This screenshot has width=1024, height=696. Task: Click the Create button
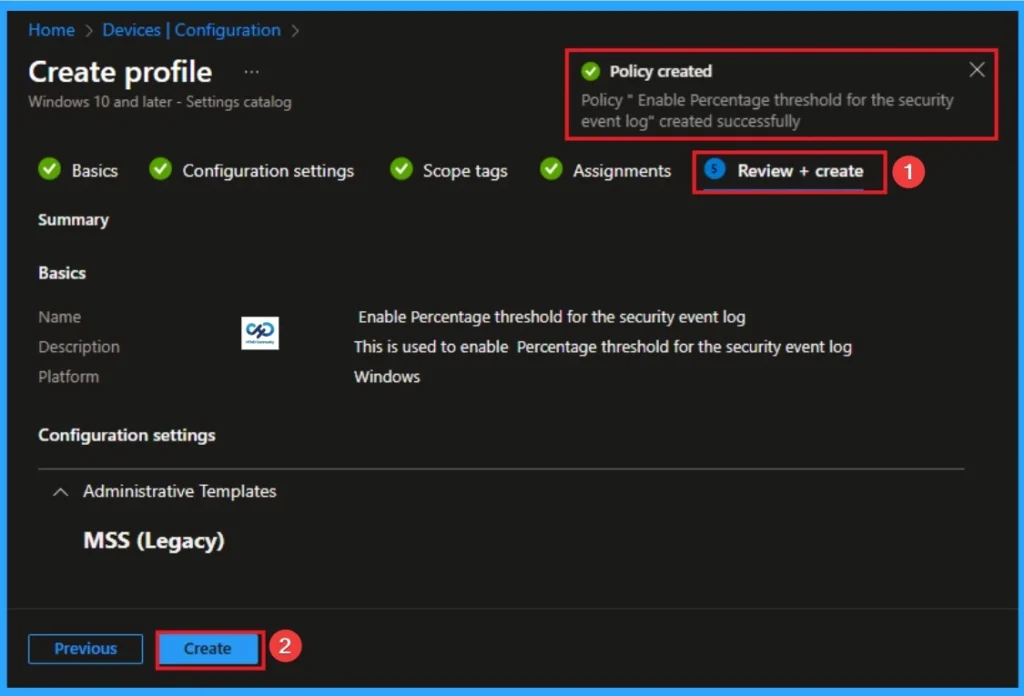point(207,649)
